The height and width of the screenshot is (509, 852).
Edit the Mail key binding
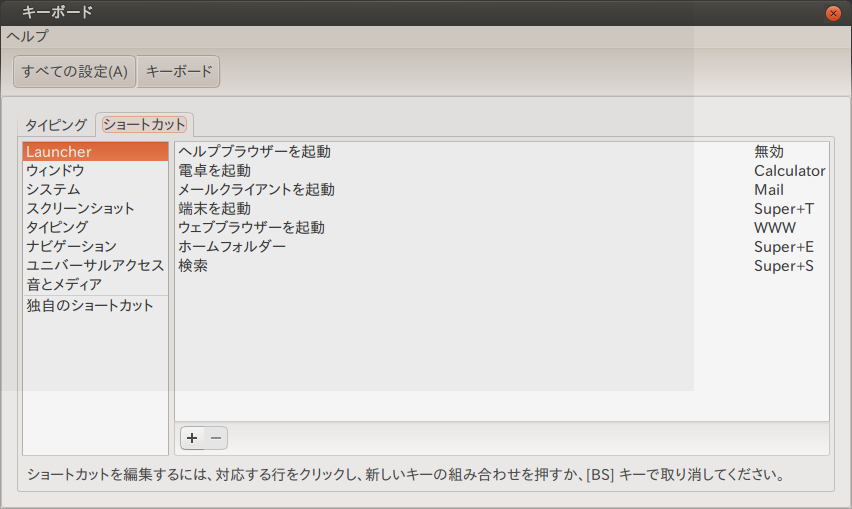pyautogui.click(x=768, y=190)
